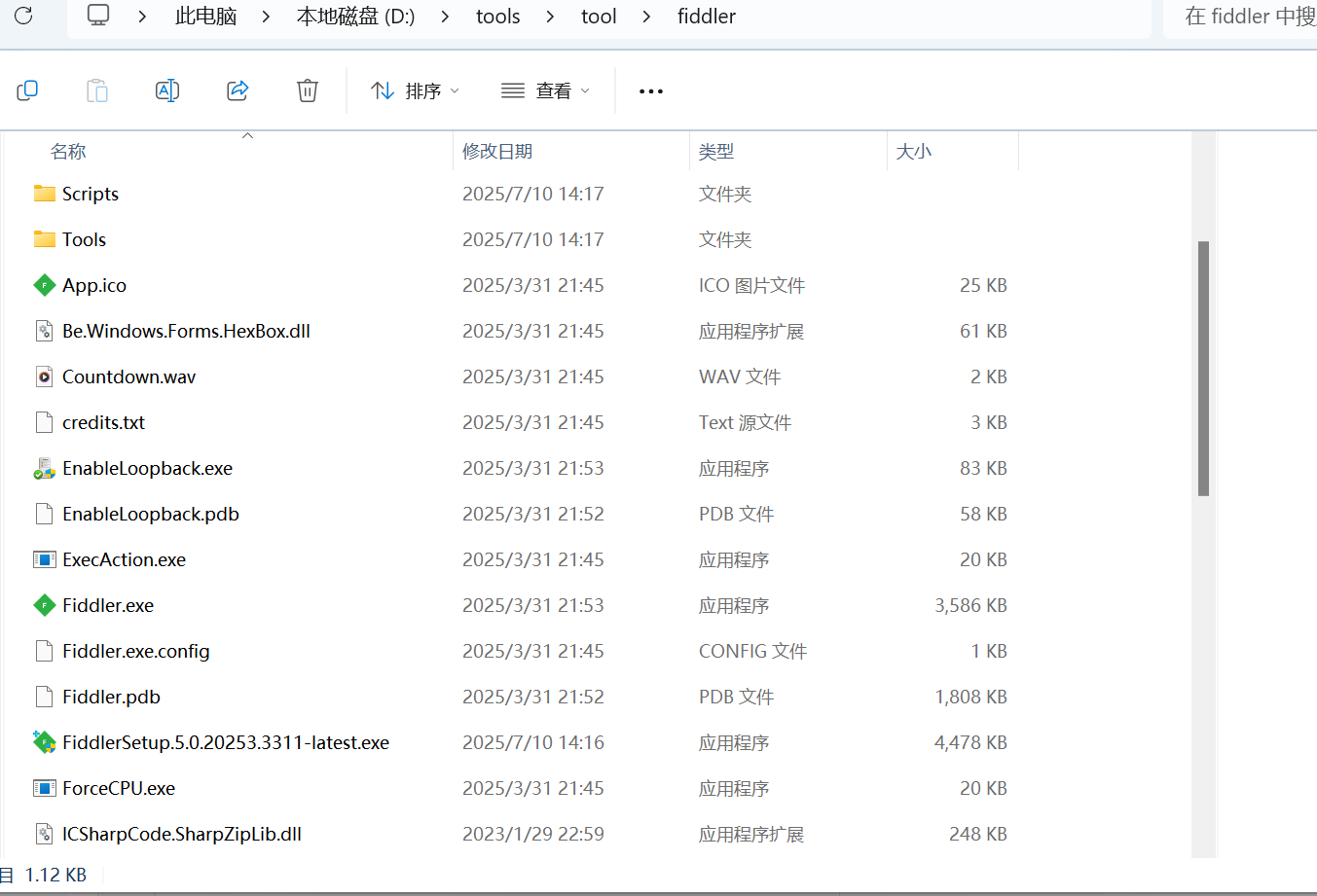This screenshot has width=1317, height=896.
Task: Open the 排序 sort dropdown
Action: click(x=416, y=91)
